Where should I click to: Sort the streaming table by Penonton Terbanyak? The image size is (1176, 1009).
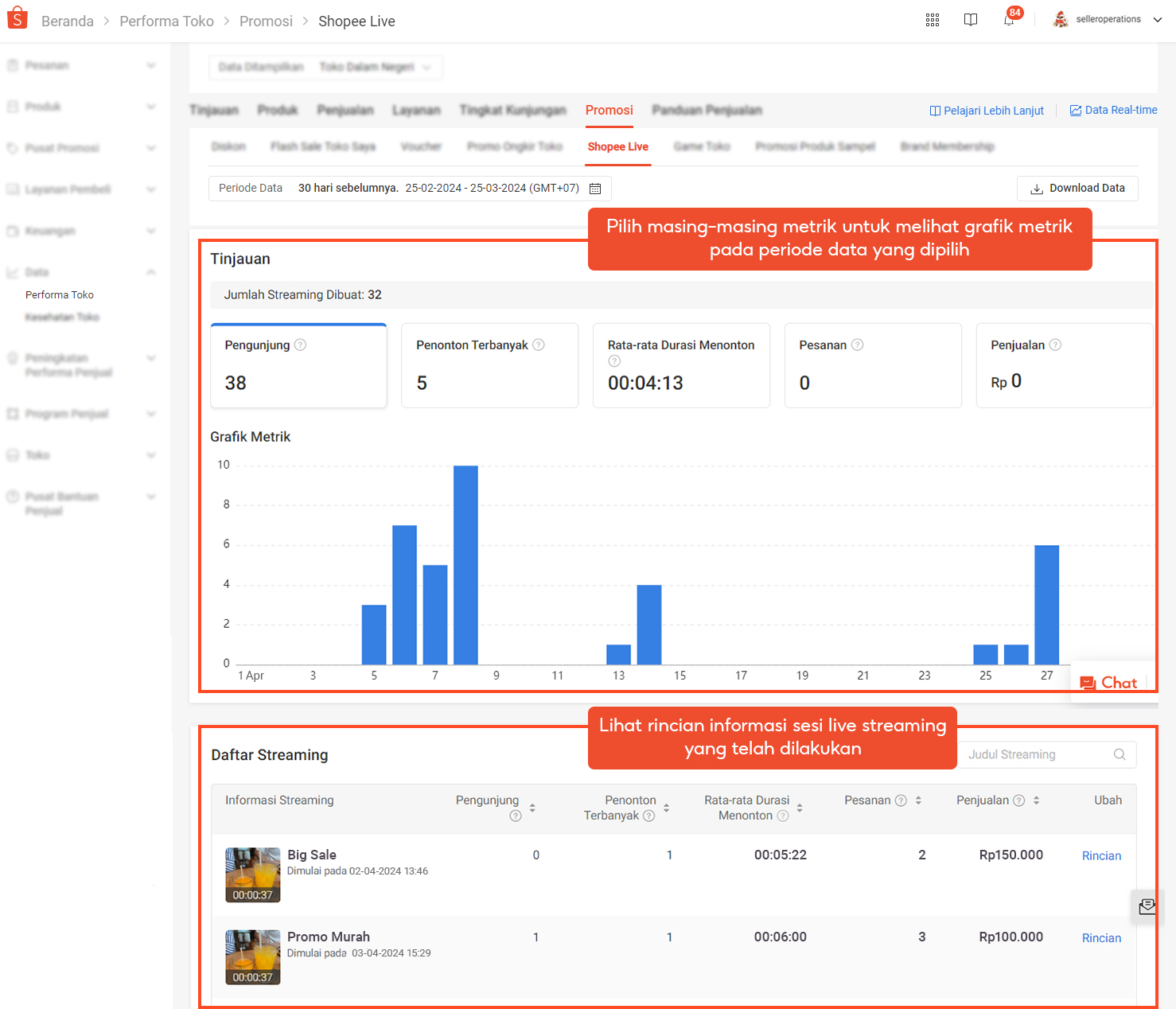tap(666, 808)
